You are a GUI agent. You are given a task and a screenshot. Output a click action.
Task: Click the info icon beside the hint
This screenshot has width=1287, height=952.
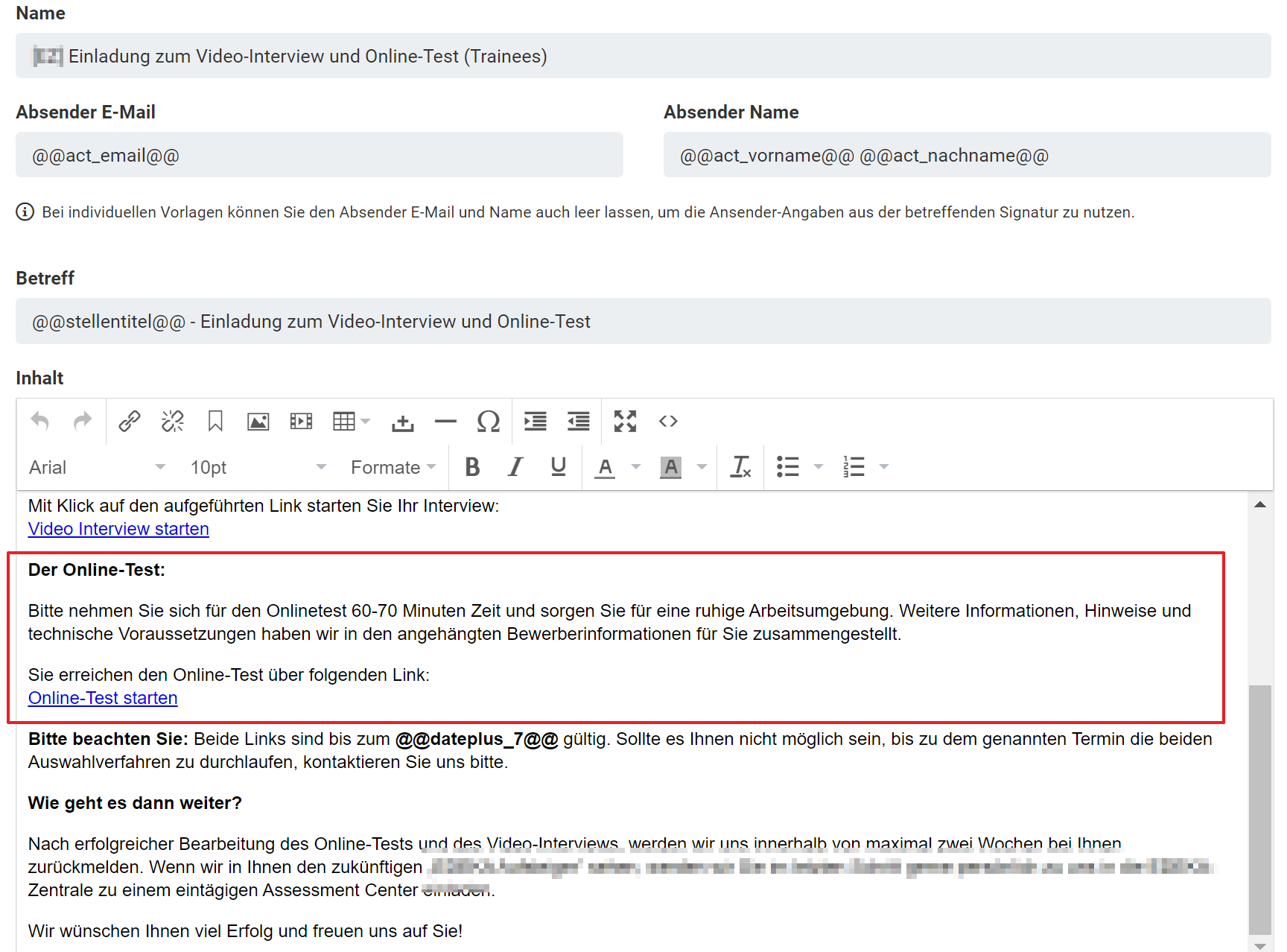pyautogui.click(x=25, y=212)
